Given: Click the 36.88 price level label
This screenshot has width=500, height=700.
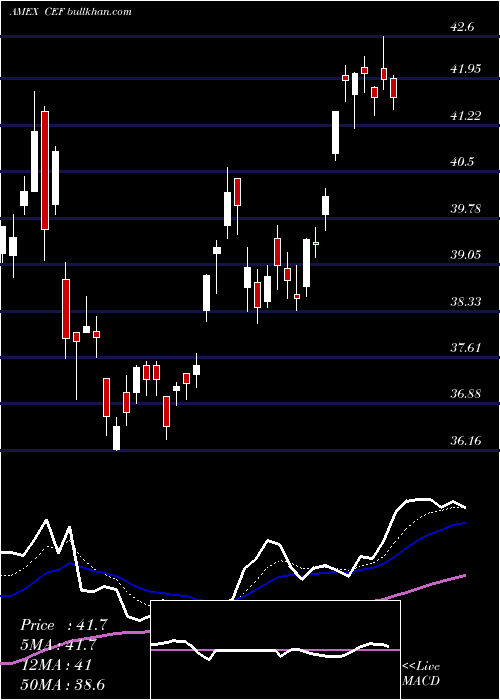Looking at the screenshot, I should click(465, 394).
